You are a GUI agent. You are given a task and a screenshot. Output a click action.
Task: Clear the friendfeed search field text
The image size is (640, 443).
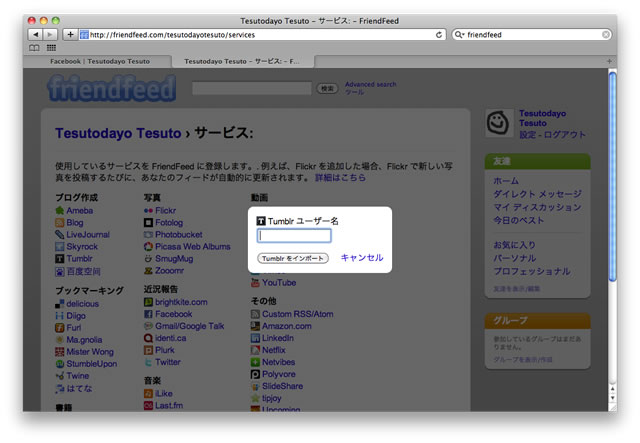(606, 35)
